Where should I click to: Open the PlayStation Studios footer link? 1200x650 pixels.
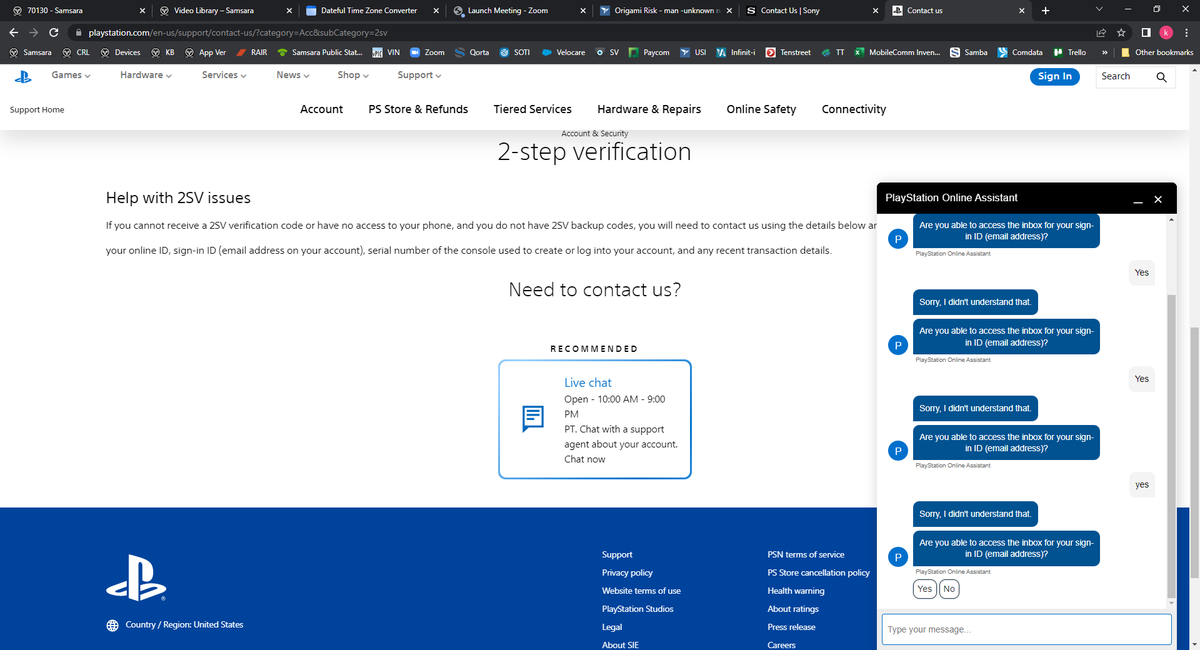(x=638, y=609)
